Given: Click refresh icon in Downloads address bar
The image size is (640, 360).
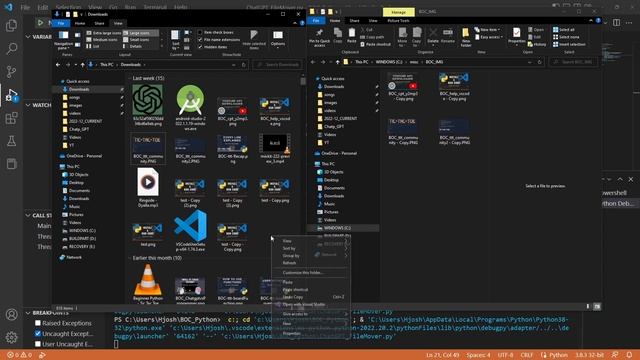Looking at the screenshot, I should tap(244, 64).
